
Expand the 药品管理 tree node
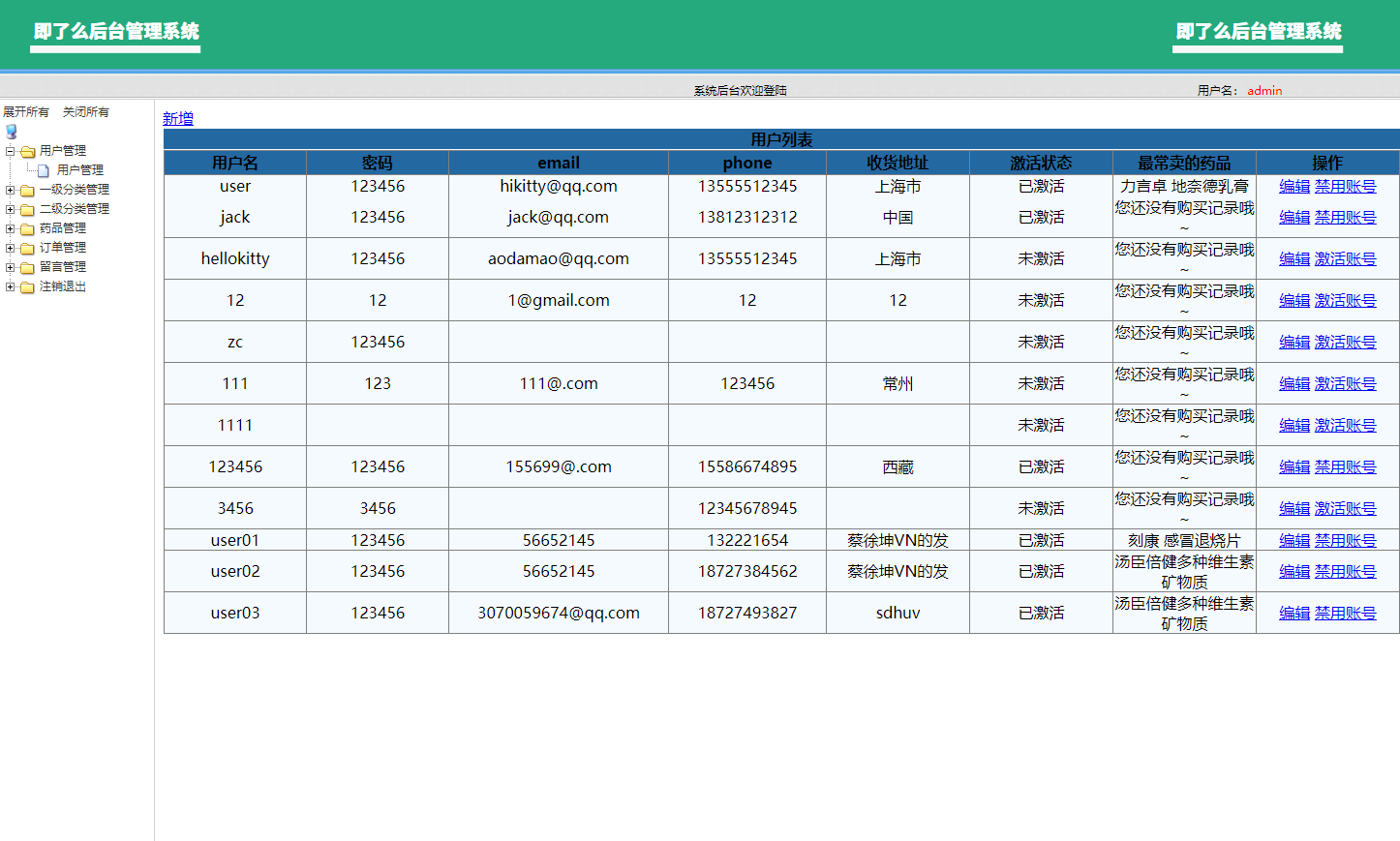click(11, 228)
